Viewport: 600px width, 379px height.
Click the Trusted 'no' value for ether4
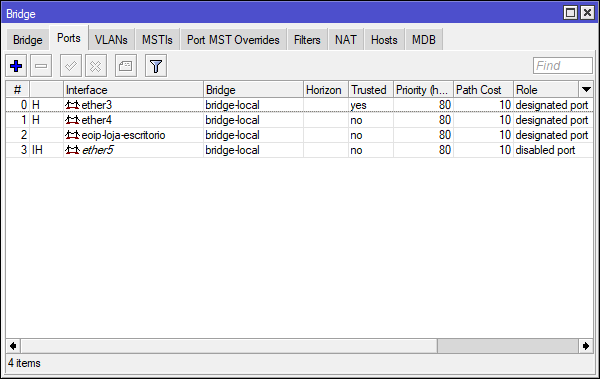(x=356, y=120)
